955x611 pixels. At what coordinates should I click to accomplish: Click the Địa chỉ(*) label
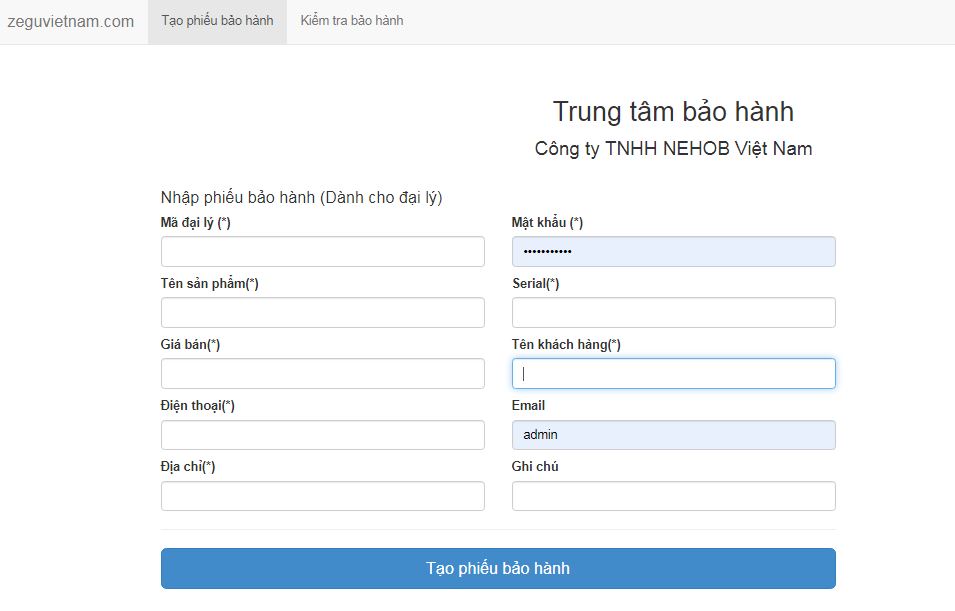pos(188,467)
